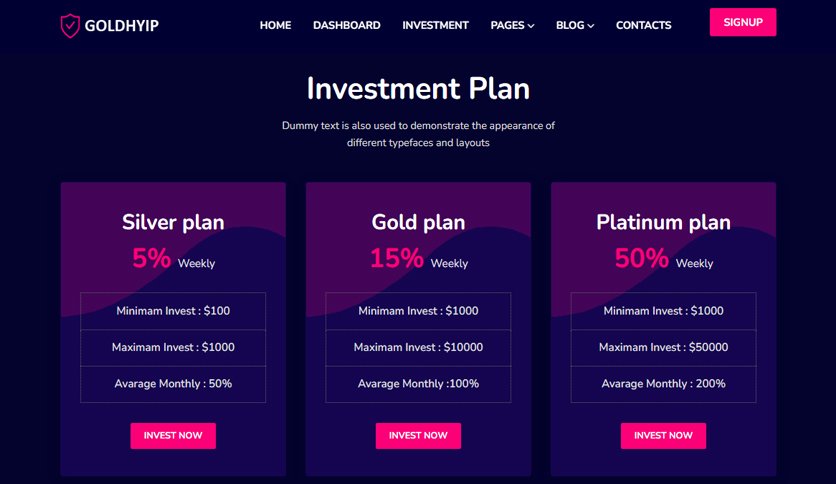This screenshot has height=484, width=836.
Task: Select the Gold plan heading
Action: point(419,222)
